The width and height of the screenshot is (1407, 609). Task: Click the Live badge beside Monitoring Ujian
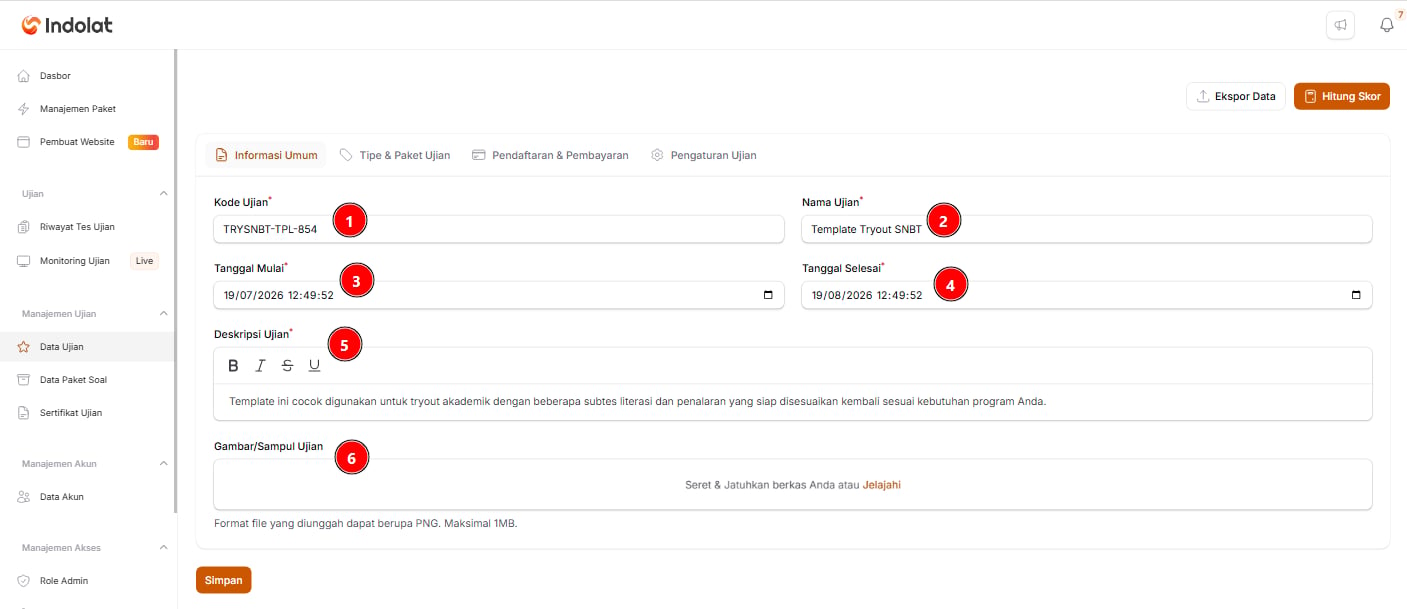point(145,261)
